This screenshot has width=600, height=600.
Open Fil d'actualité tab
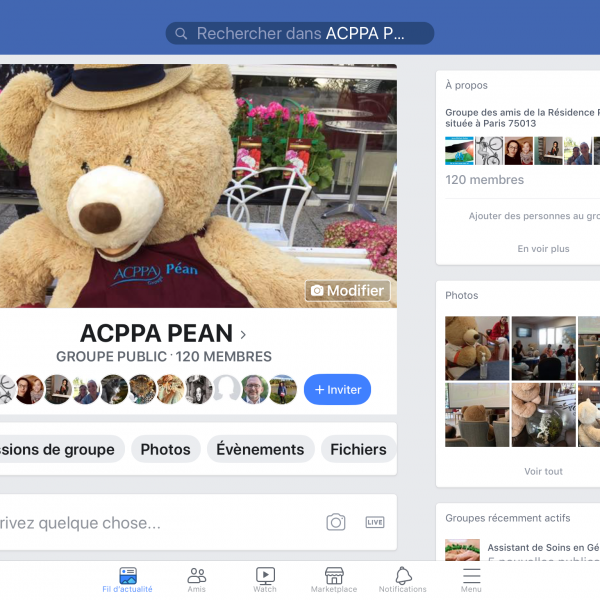click(x=127, y=580)
